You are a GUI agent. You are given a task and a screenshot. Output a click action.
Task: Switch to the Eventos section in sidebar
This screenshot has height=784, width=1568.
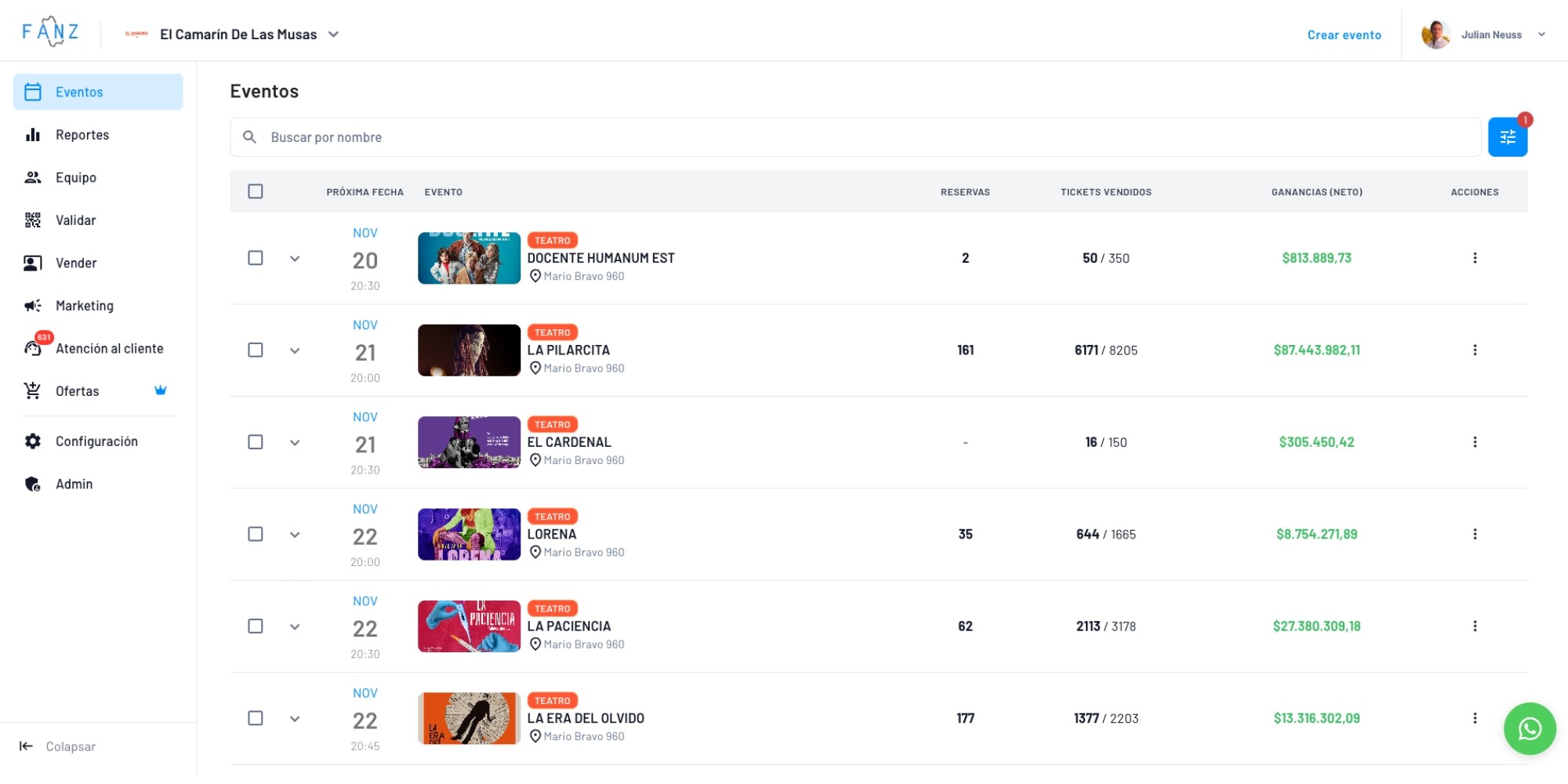pyautogui.click(x=78, y=92)
